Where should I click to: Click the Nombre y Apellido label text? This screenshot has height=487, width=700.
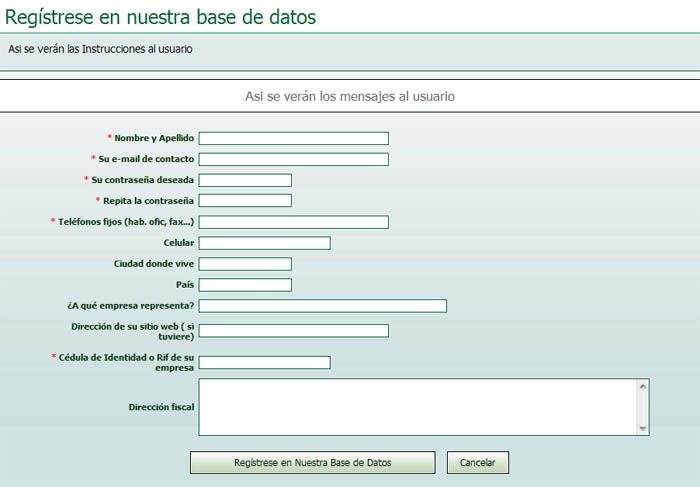tap(154, 138)
